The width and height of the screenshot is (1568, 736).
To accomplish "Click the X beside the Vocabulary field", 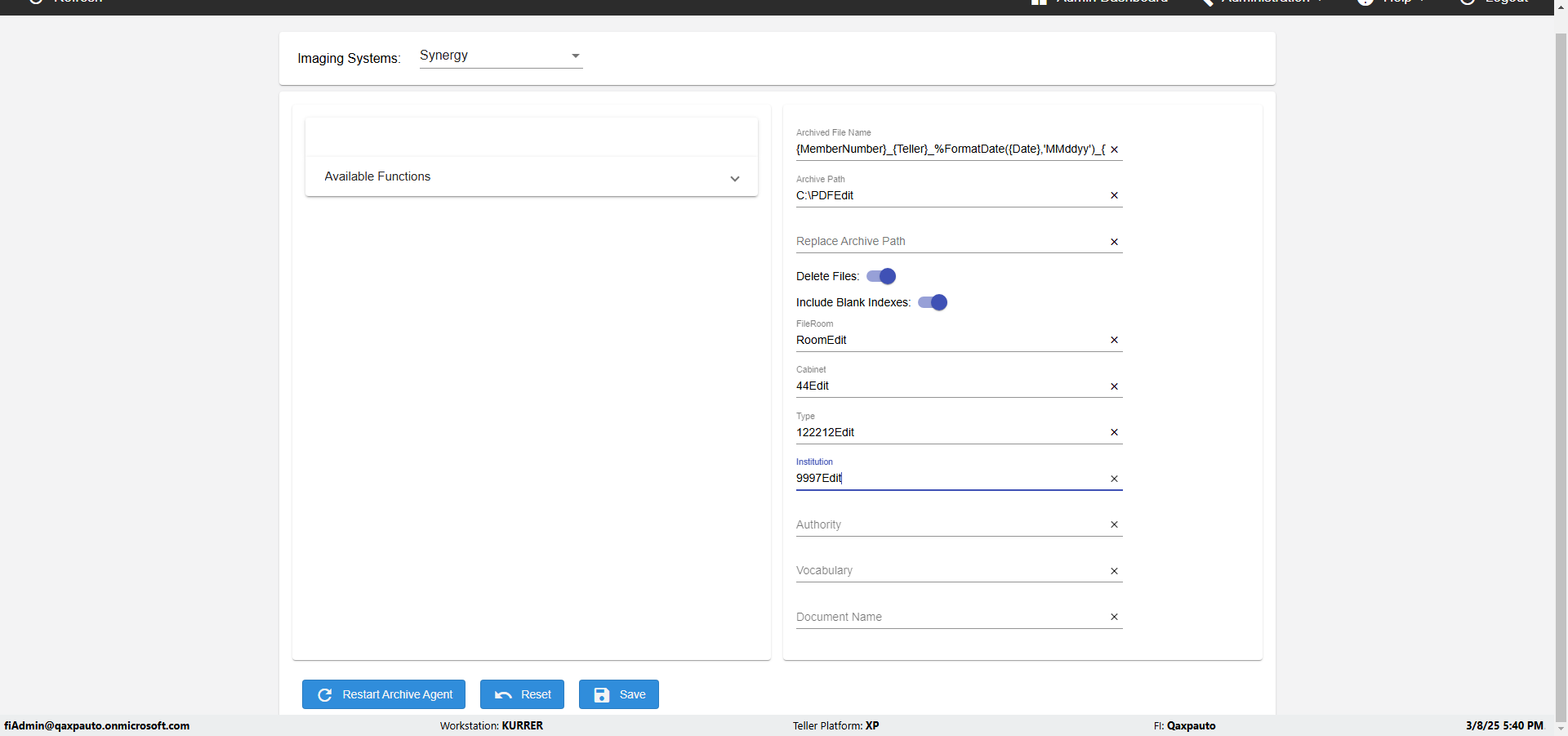I will click(x=1114, y=571).
